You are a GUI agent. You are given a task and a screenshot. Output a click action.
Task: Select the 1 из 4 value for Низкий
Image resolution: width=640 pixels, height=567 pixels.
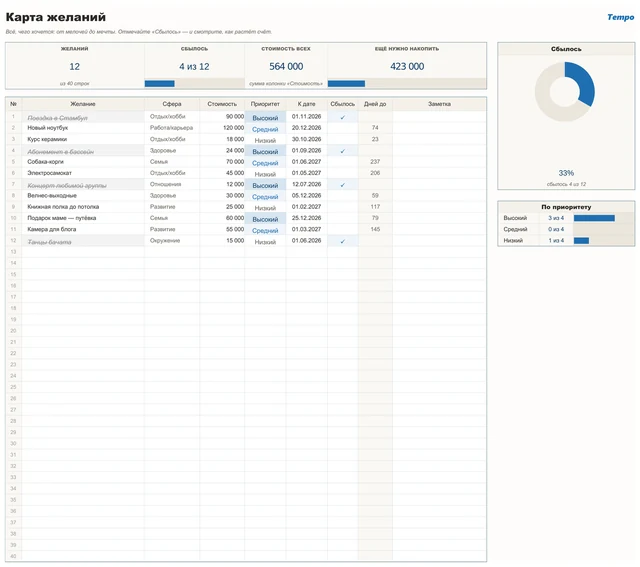[x=556, y=241]
